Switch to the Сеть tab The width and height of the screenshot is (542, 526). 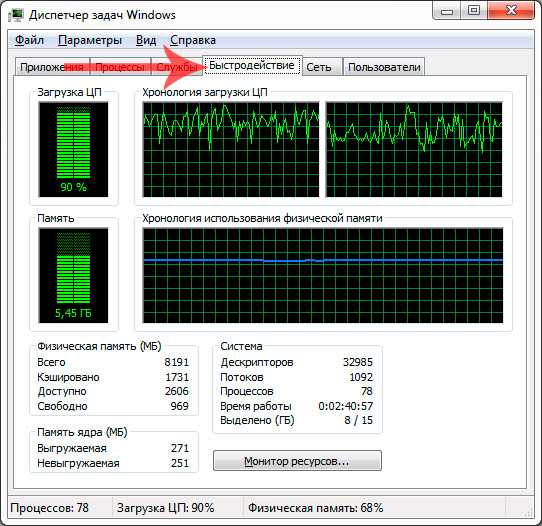pos(319,67)
